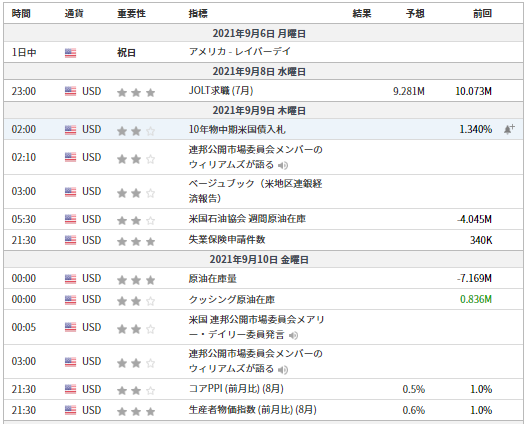
Task: Click importance stars for 原油在庫量 row
Action: [136, 280]
